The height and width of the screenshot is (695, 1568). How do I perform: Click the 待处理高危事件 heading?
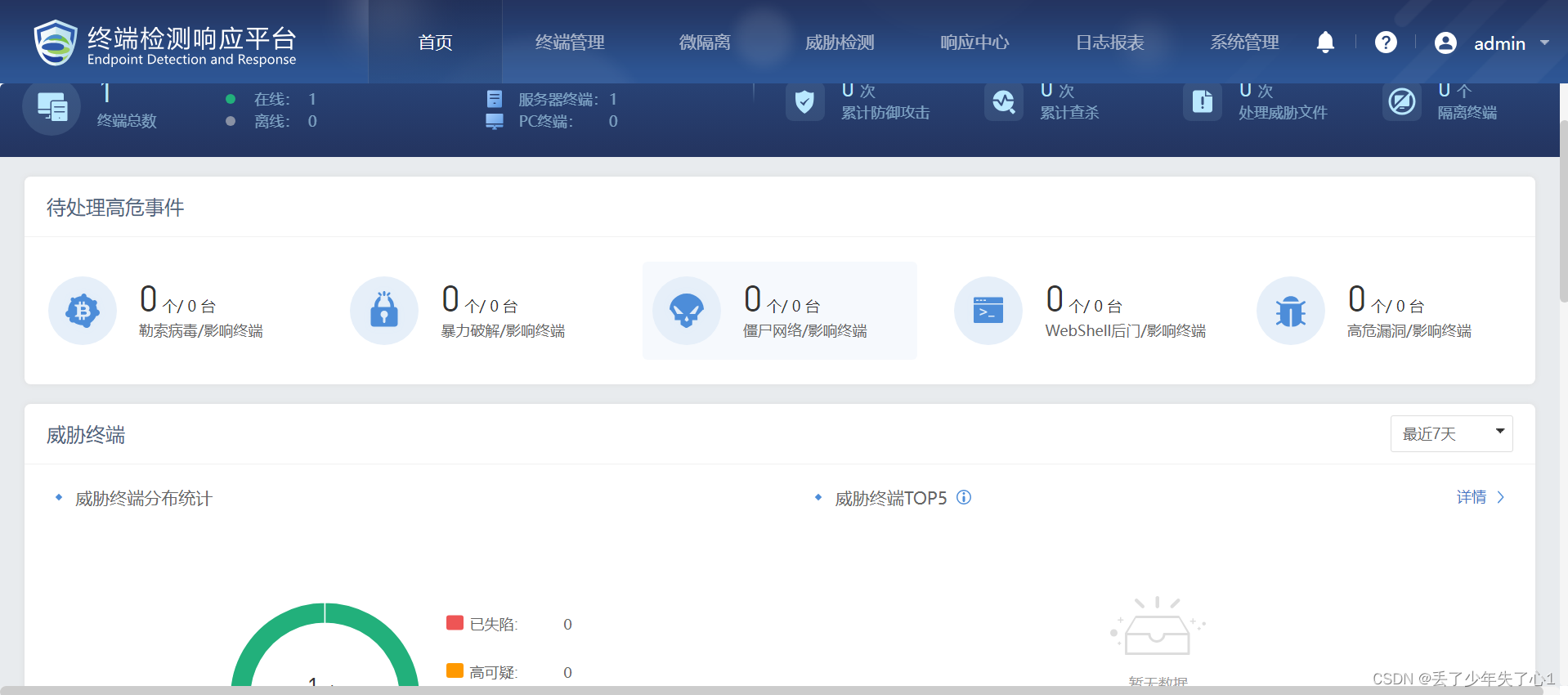[115, 208]
